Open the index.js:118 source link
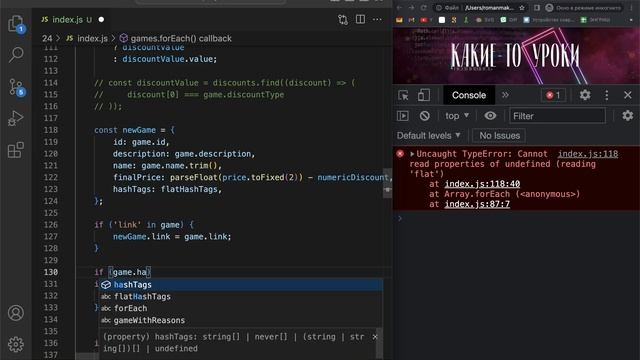This screenshot has height=360, width=640. click(x=588, y=154)
